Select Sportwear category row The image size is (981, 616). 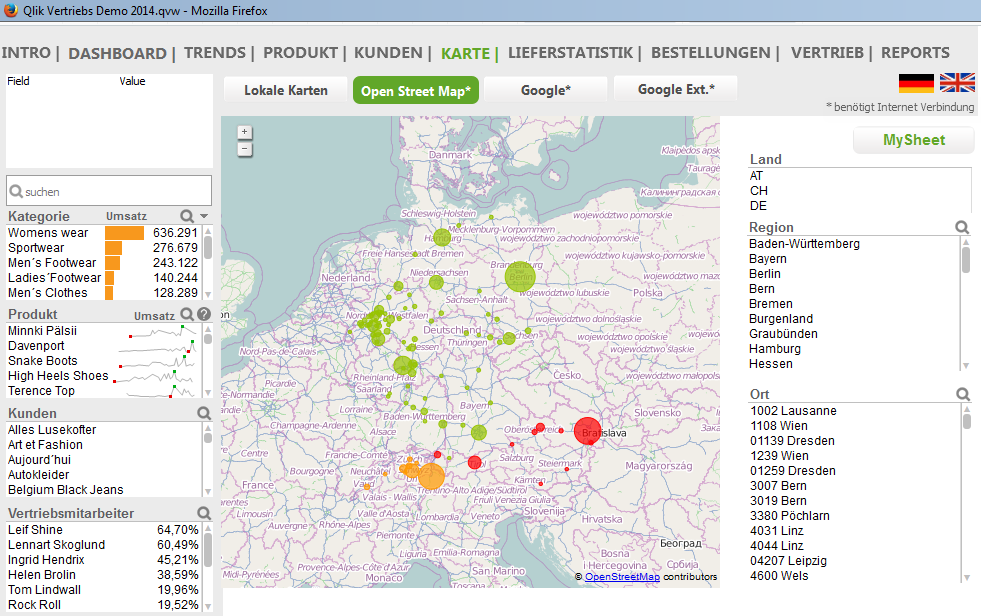coord(103,248)
